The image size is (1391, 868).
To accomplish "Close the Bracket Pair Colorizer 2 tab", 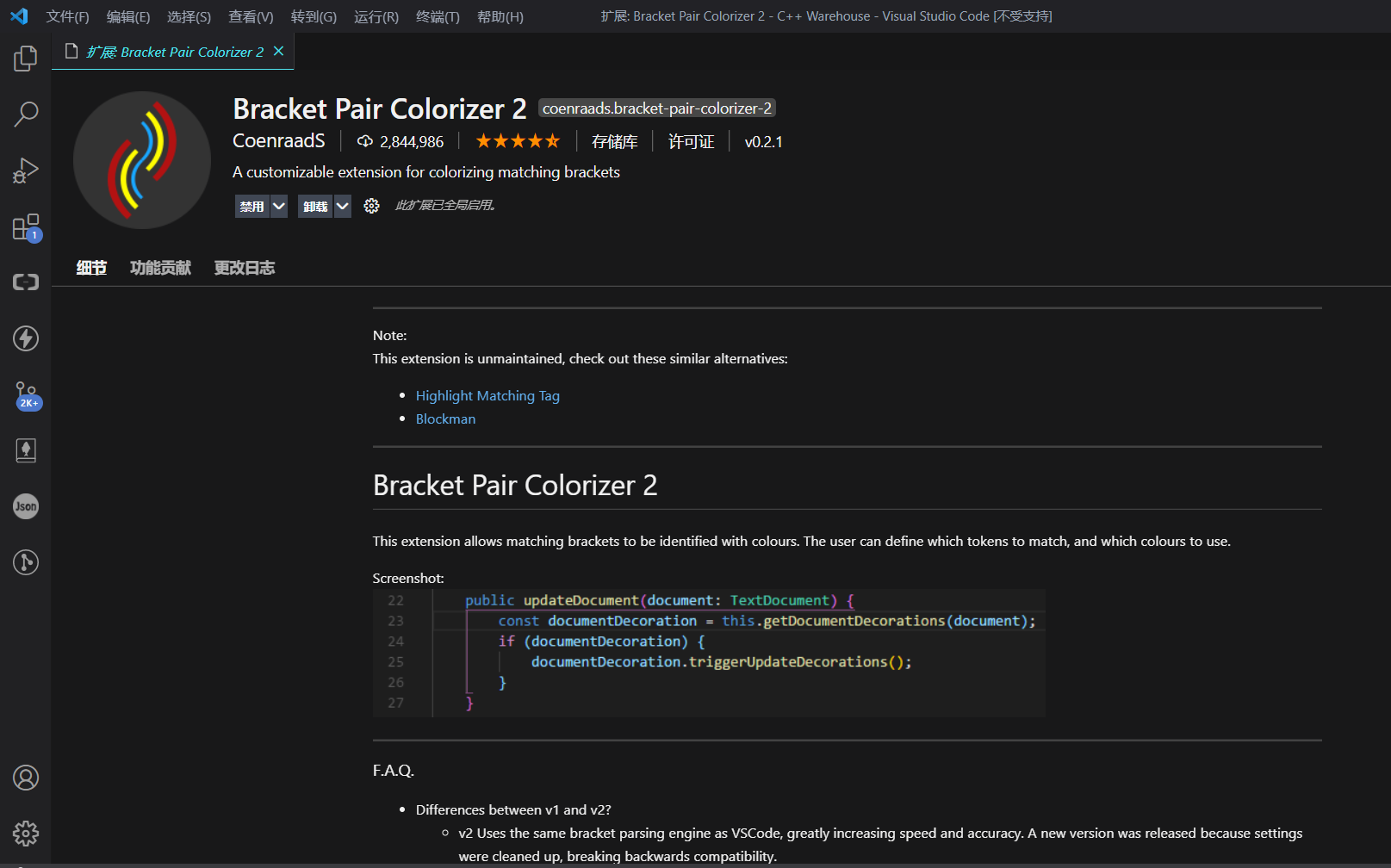I will [278, 52].
